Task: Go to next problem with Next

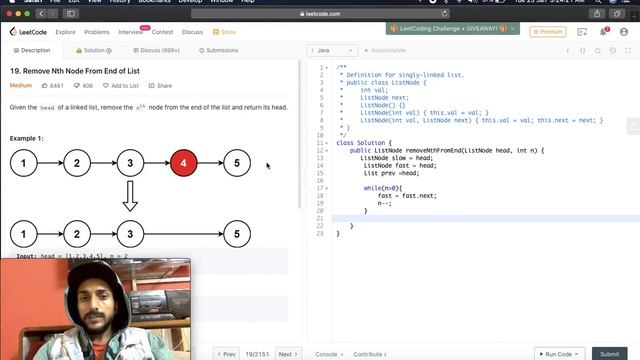Action: click(288, 354)
